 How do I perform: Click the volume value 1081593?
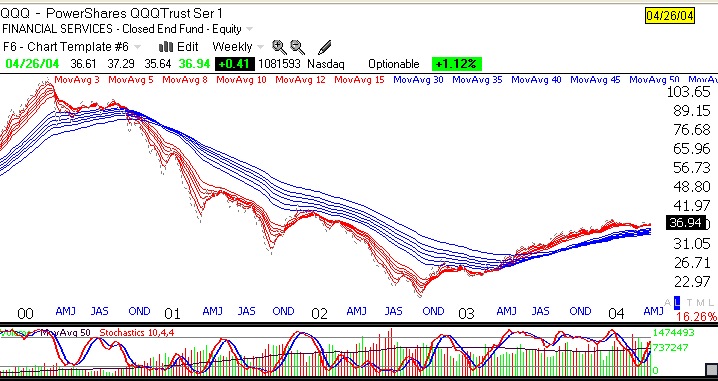click(279, 64)
